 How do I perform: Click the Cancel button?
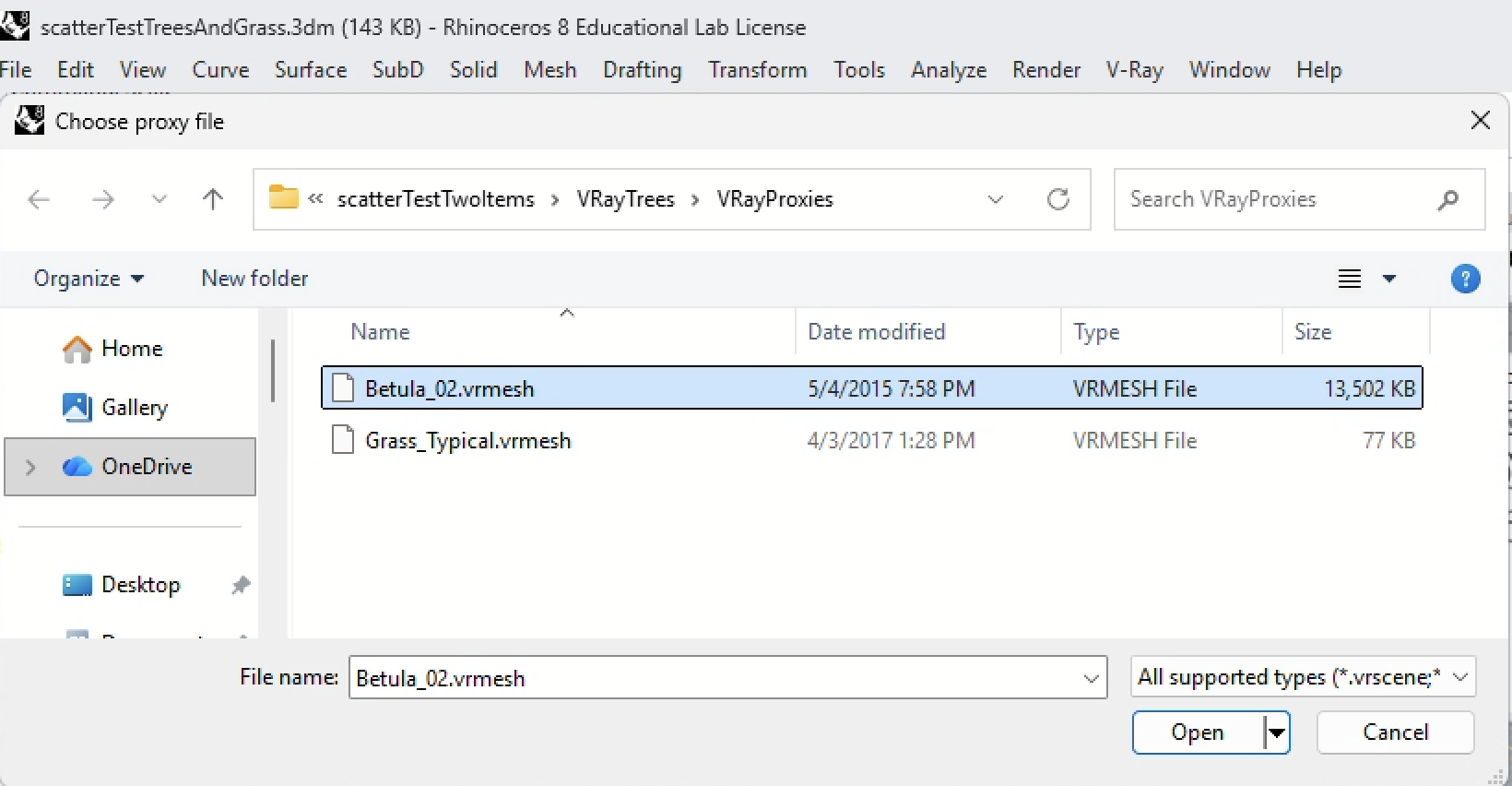1395,732
